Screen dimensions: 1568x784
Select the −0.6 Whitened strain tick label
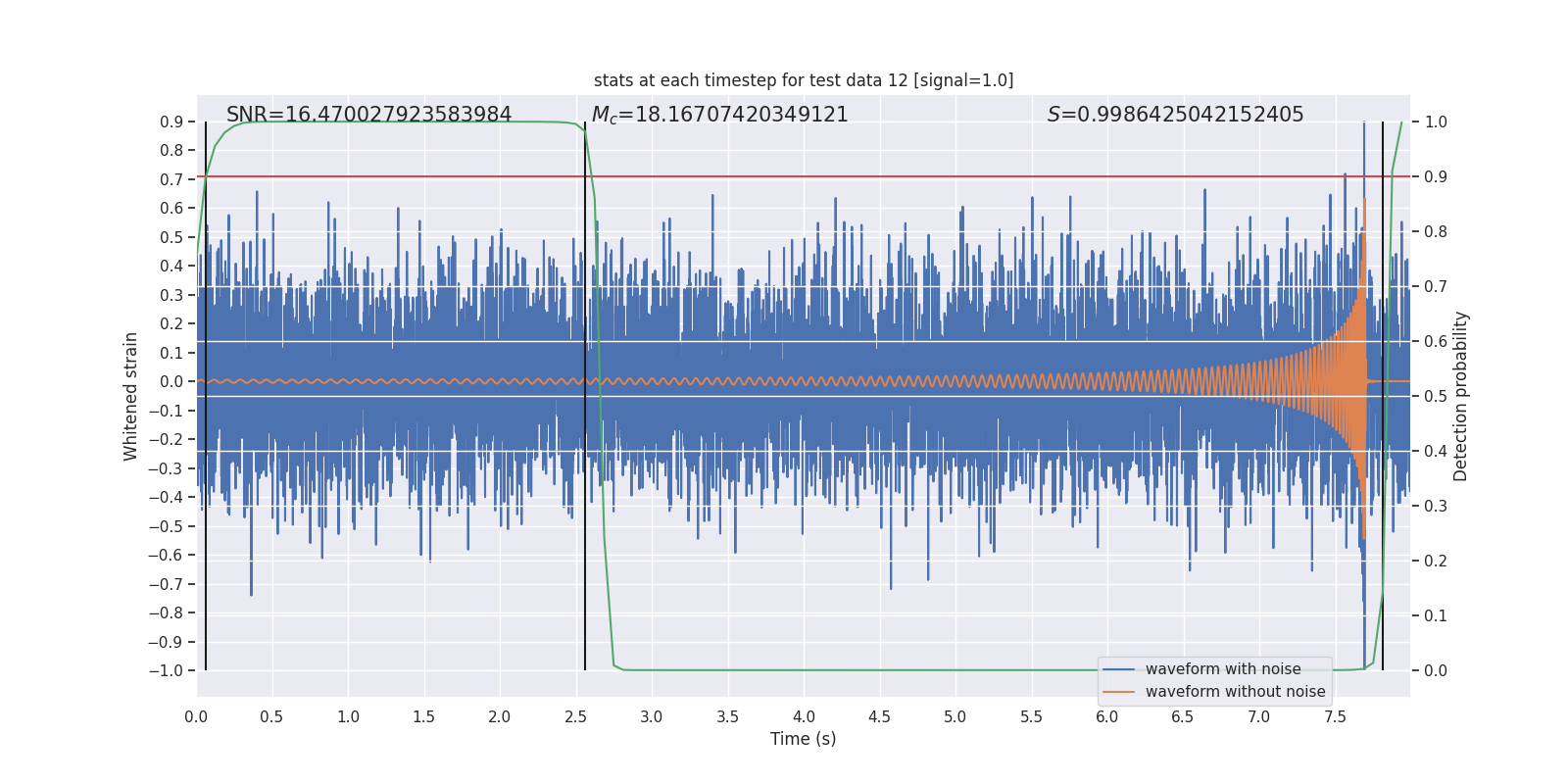166,555
